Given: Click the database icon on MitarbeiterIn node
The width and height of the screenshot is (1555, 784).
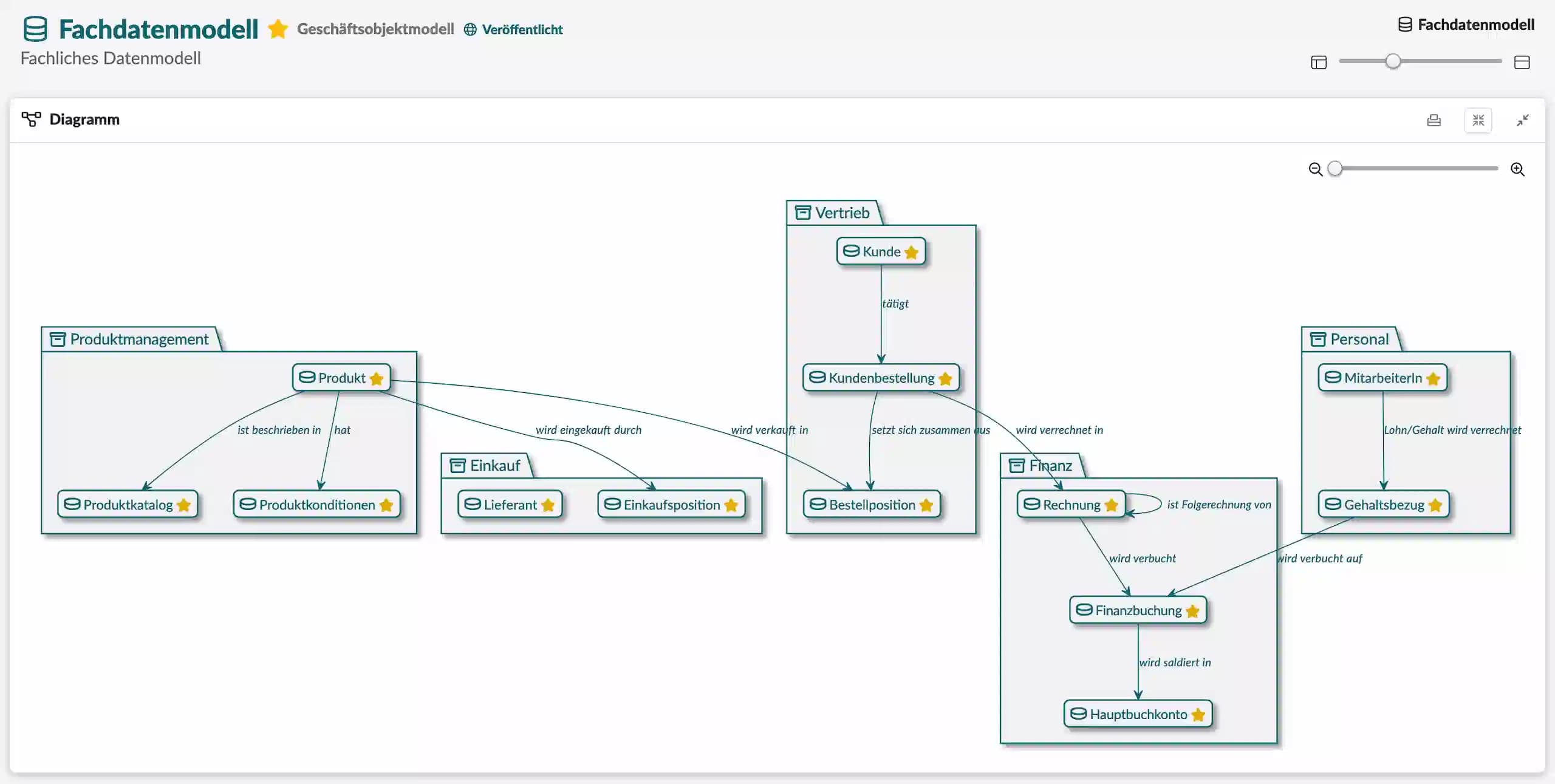Looking at the screenshot, I should [x=1333, y=377].
